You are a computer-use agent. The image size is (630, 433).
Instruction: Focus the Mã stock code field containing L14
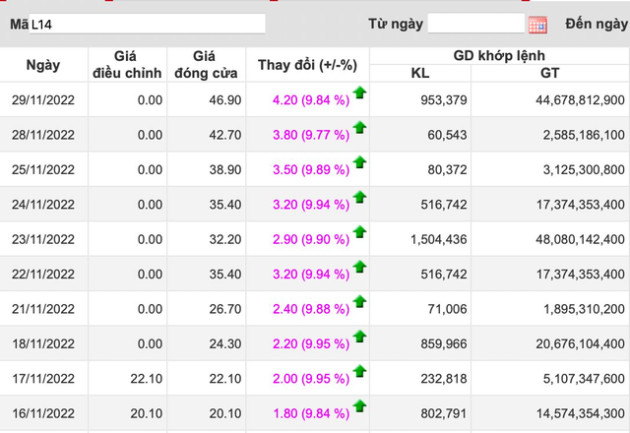pos(147,24)
